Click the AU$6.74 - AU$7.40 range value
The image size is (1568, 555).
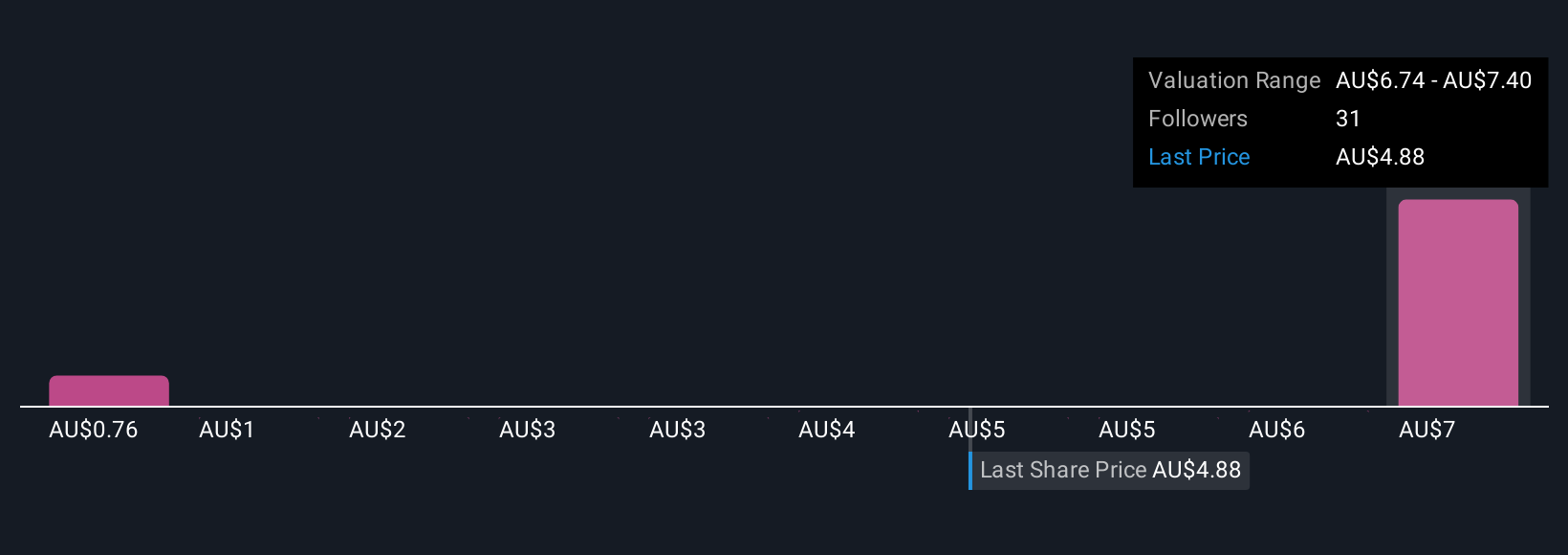[x=1434, y=80]
